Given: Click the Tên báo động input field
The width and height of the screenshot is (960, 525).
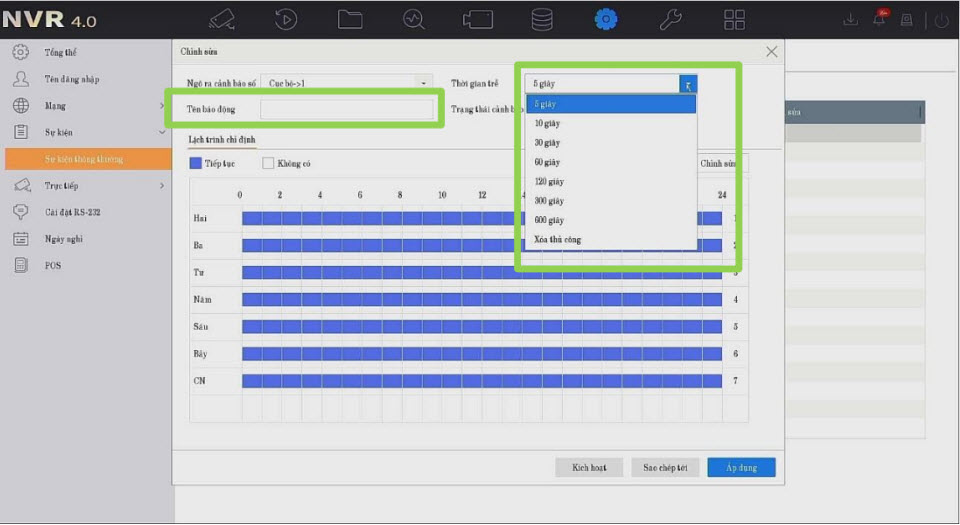Looking at the screenshot, I should point(347,109).
